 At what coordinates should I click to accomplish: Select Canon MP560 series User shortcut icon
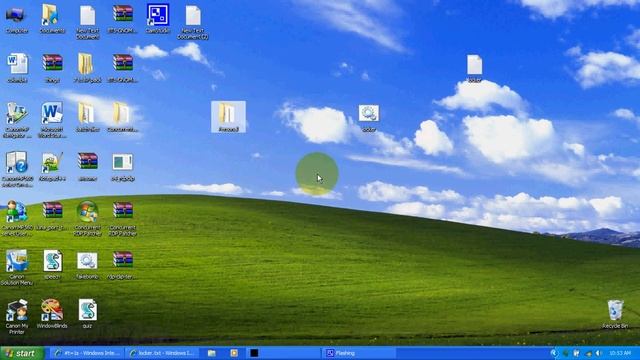click(16, 218)
